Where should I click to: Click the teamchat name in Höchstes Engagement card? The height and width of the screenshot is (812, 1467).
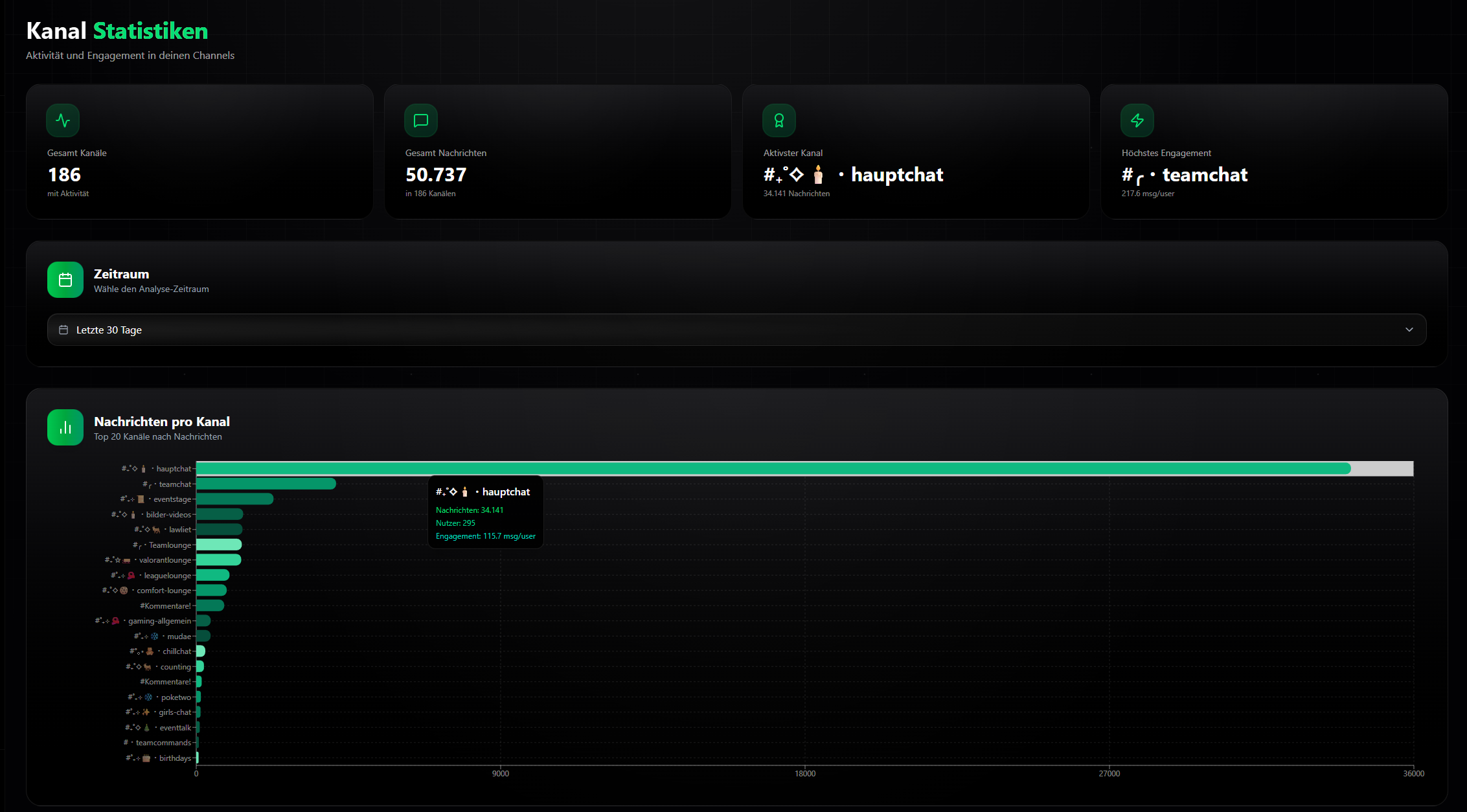coord(1204,175)
